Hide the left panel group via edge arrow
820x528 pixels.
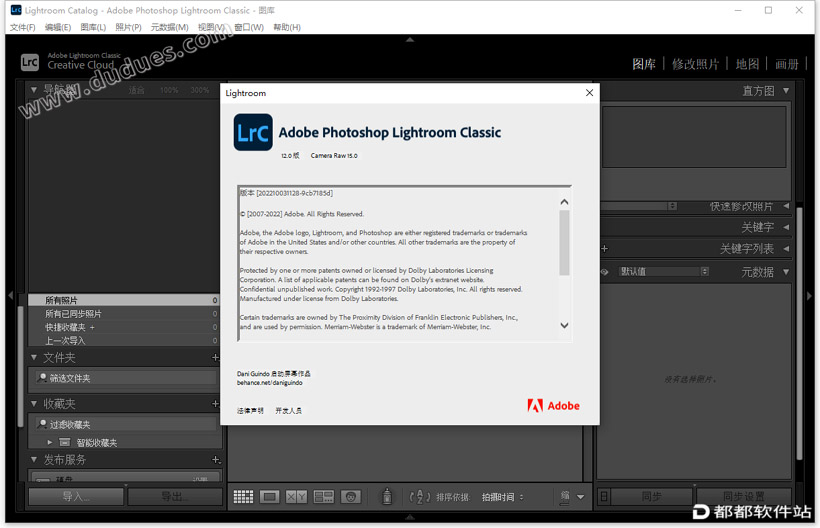(x=10, y=296)
